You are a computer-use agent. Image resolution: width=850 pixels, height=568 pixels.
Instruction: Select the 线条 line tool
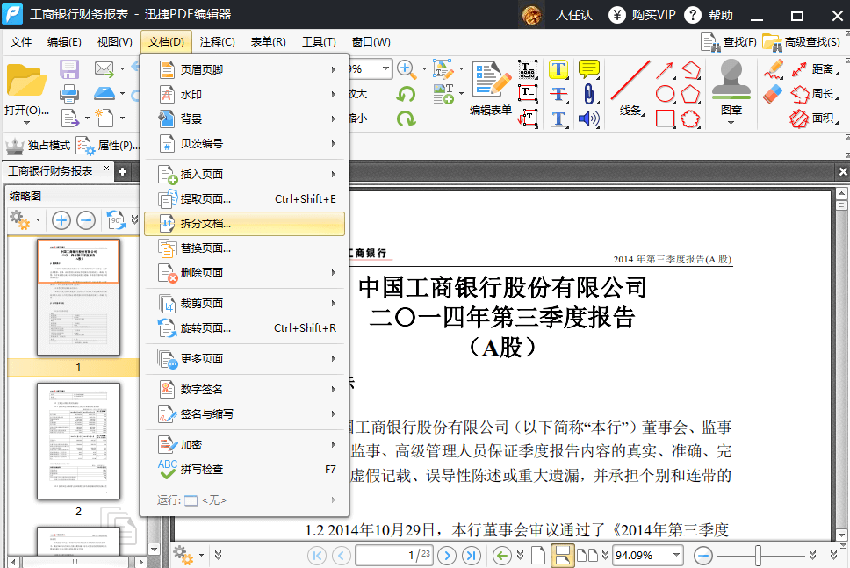pyautogui.click(x=630, y=88)
